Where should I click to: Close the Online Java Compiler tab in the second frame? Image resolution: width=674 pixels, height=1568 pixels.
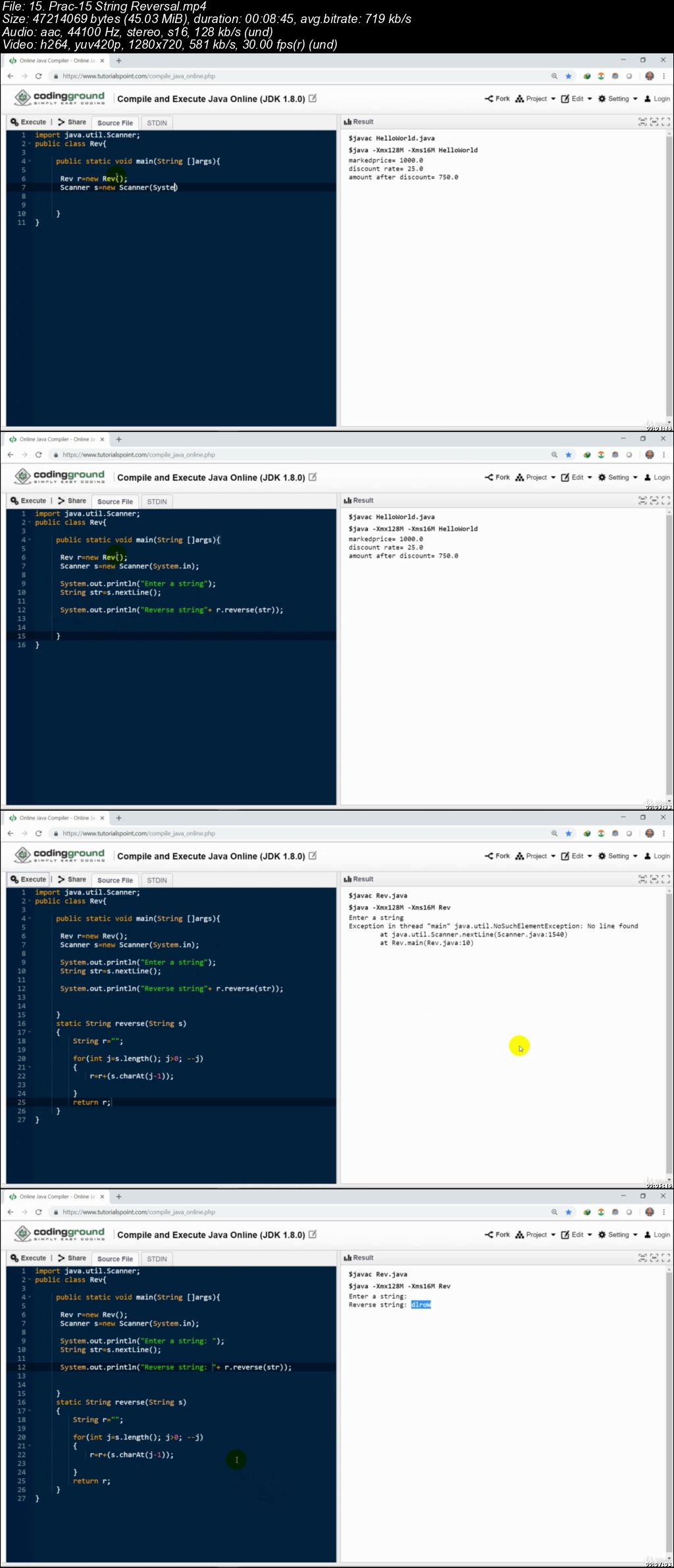102,439
